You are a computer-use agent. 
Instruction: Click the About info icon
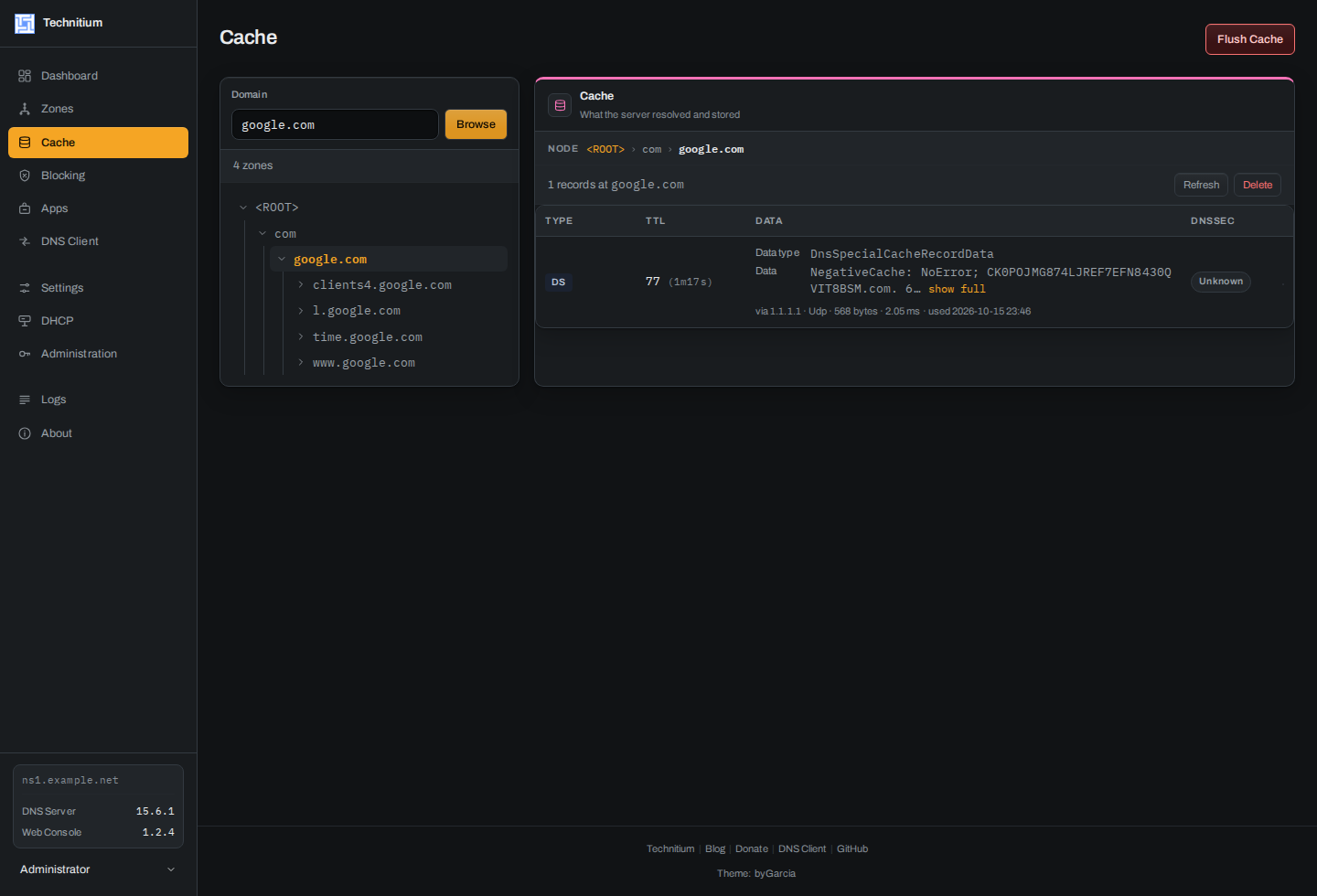tap(25, 433)
